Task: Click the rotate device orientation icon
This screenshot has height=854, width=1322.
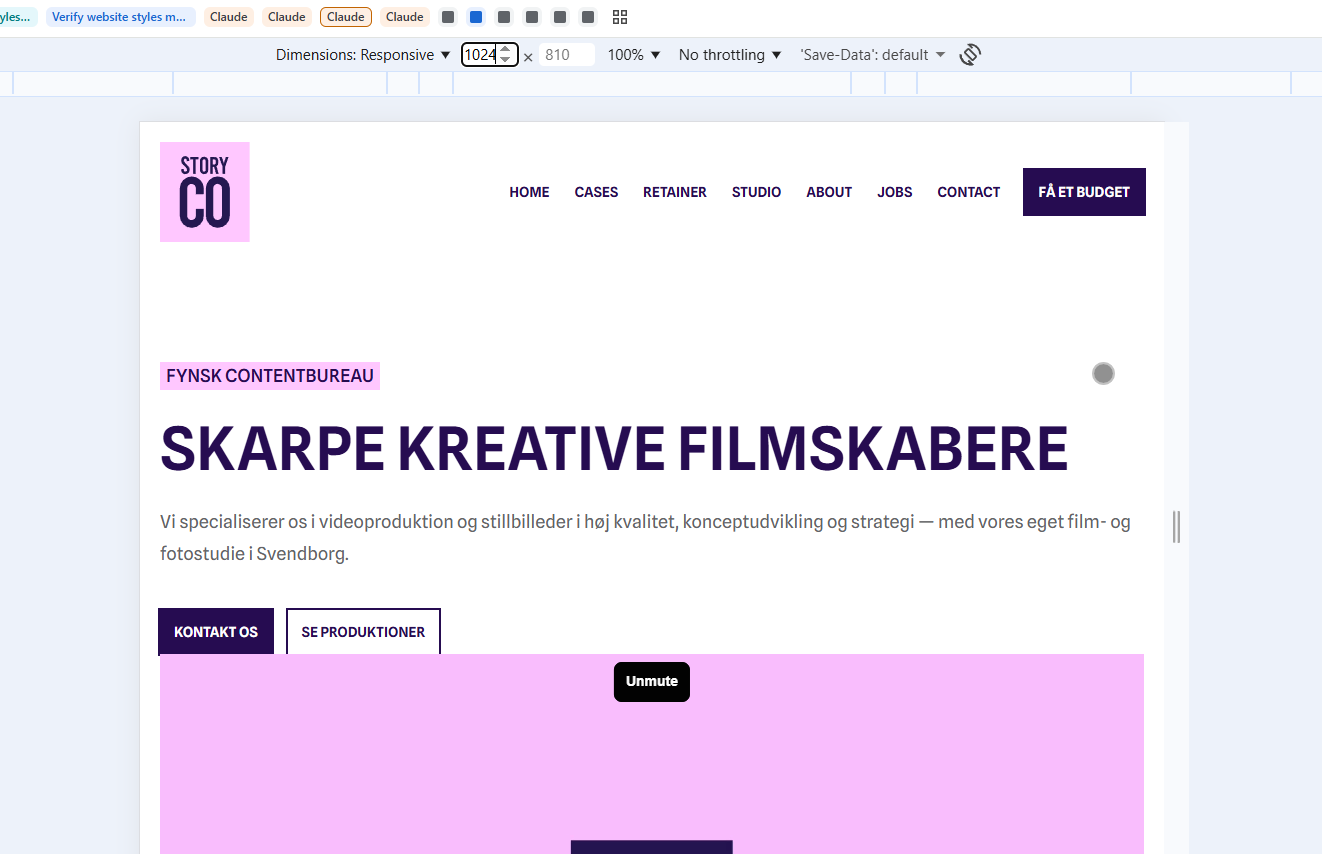Action: tap(970, 55)
